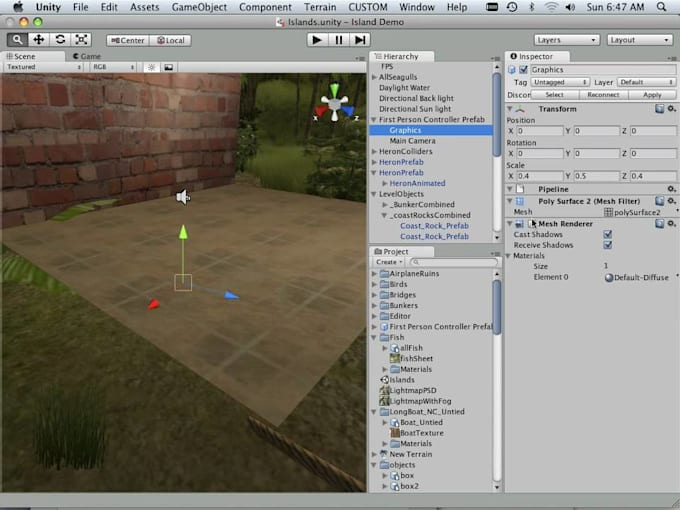680x510 pixels.
Task: Toggle pivot Center button
Action: [x=128, y=40]
